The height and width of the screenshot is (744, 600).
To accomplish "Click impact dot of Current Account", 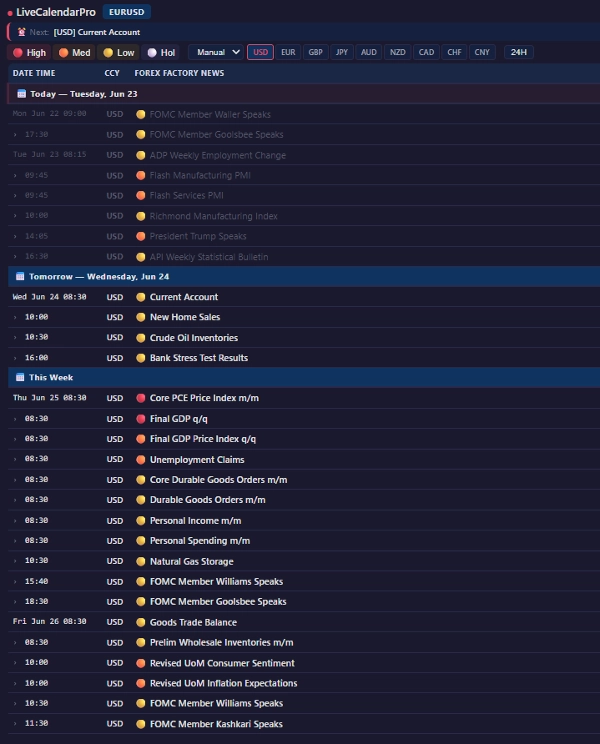I will (140, 297).
